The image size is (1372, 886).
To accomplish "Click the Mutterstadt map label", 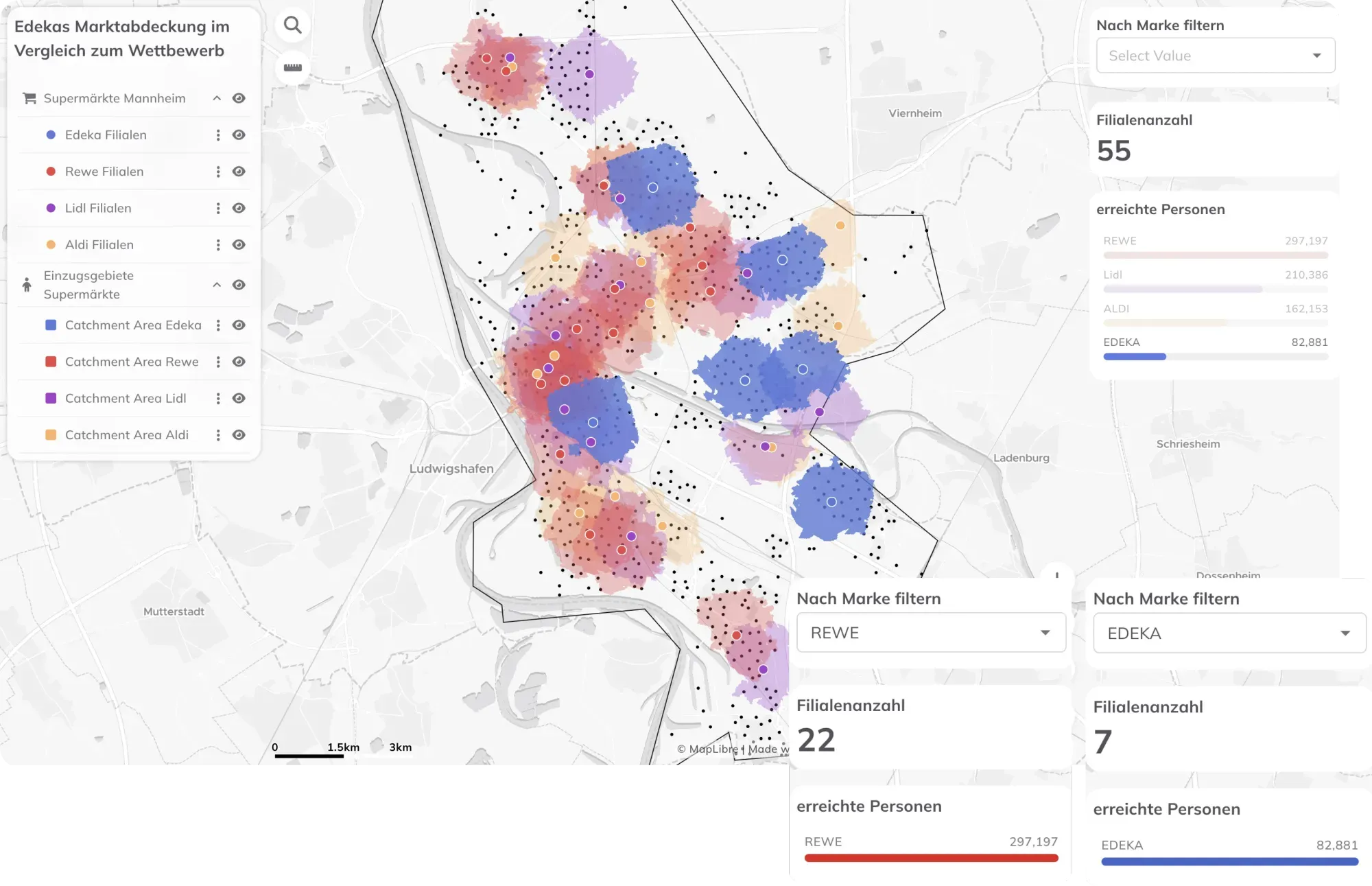I will click(x=174, y=611).
